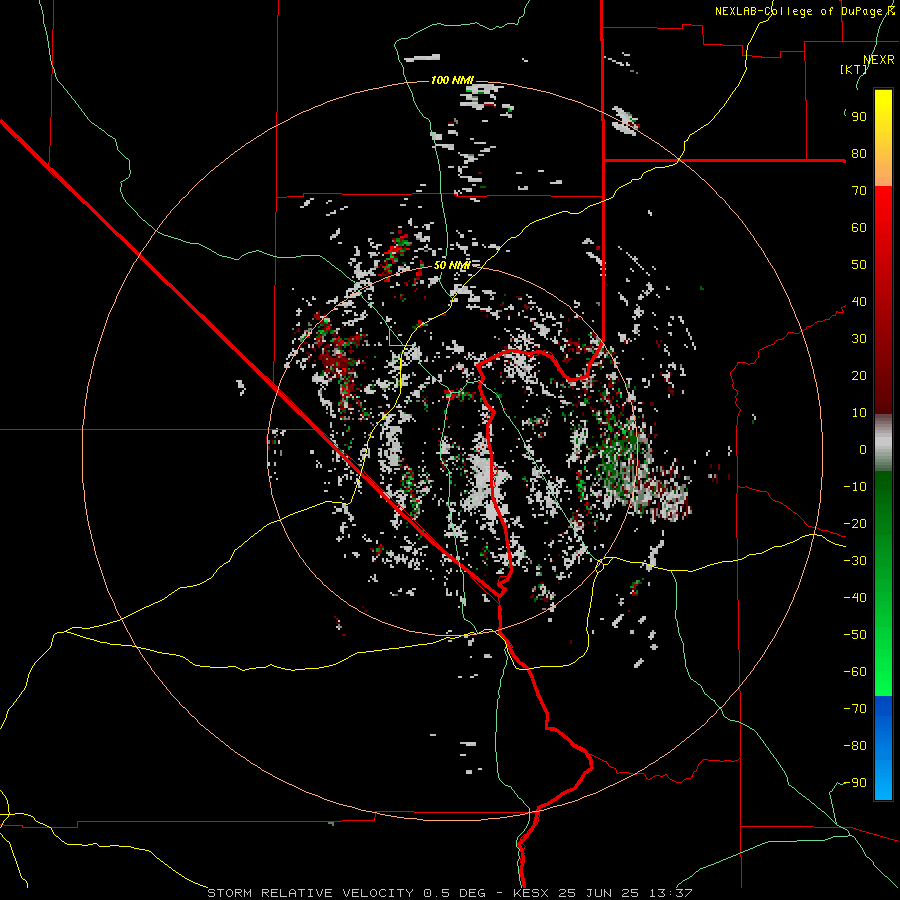900x900 pixels.
Task: Click the "-20" value on the velocity scale
Action: point(855,524)
